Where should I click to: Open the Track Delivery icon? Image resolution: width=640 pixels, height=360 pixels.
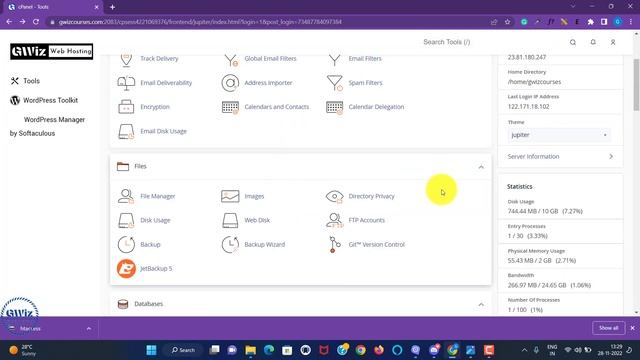pyautogui.click(x=126, y=59)
